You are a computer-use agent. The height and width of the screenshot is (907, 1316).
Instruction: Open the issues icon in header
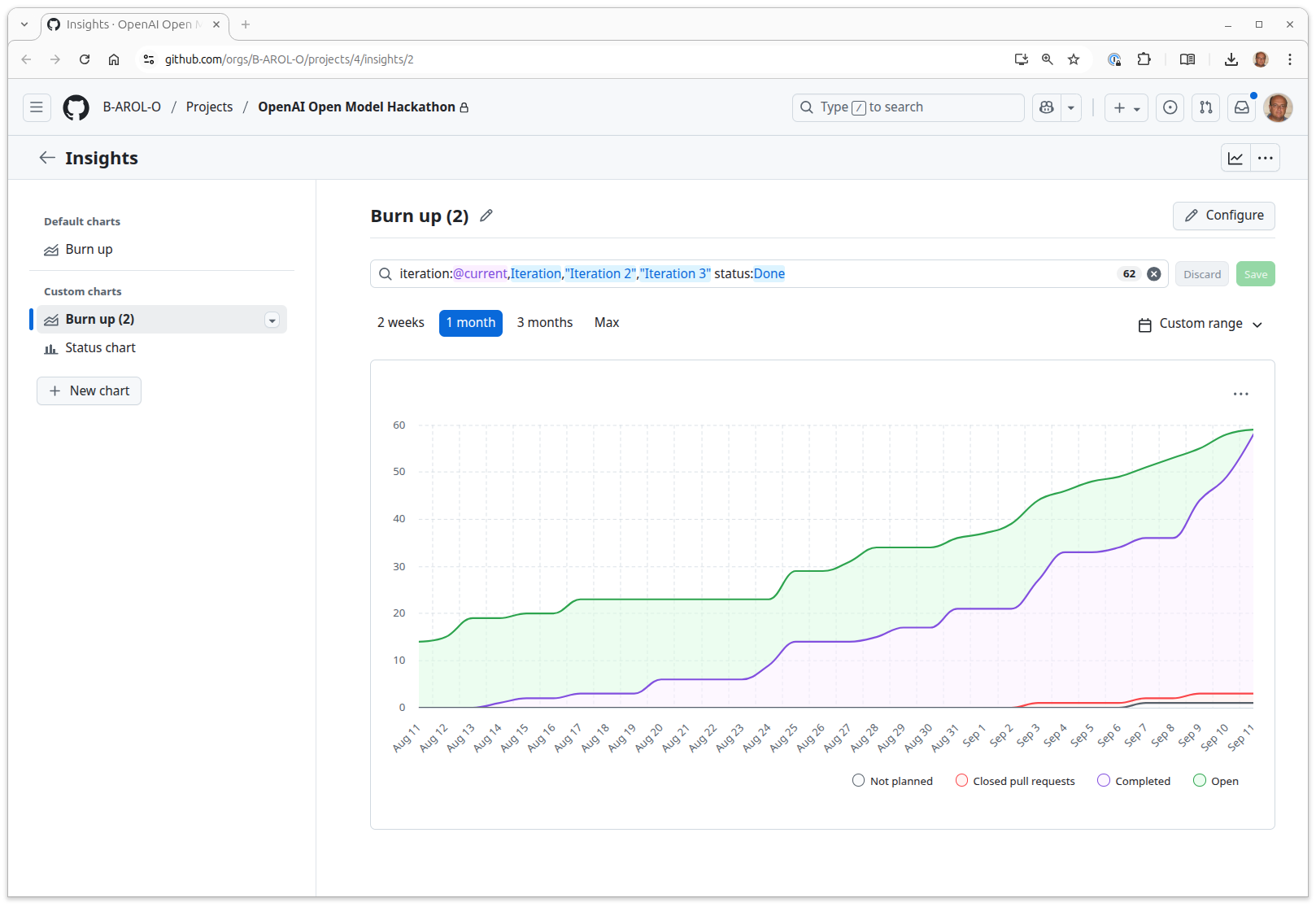click(x=1170, y=107)
